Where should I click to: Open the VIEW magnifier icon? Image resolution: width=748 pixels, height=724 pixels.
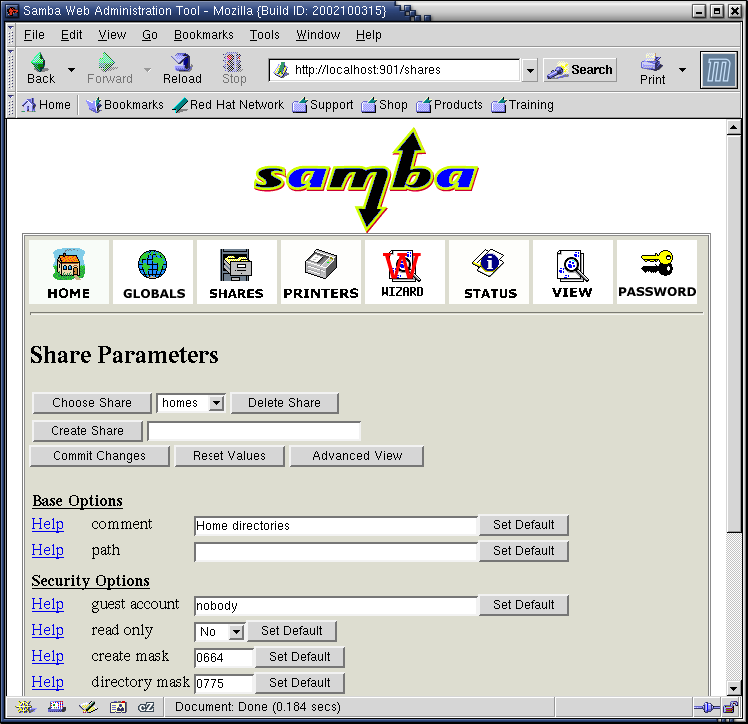tap(572, 272)
